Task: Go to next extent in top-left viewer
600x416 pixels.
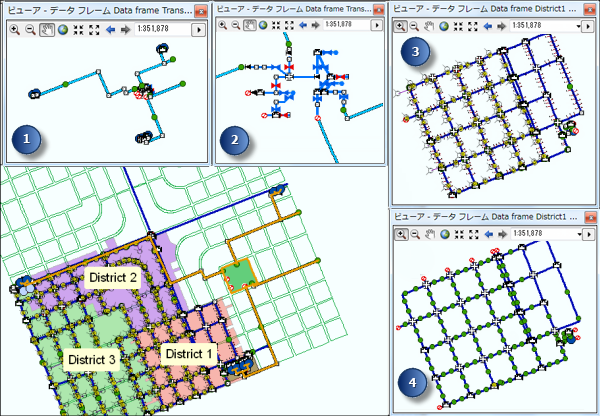Action: click(x=125, y=29)
